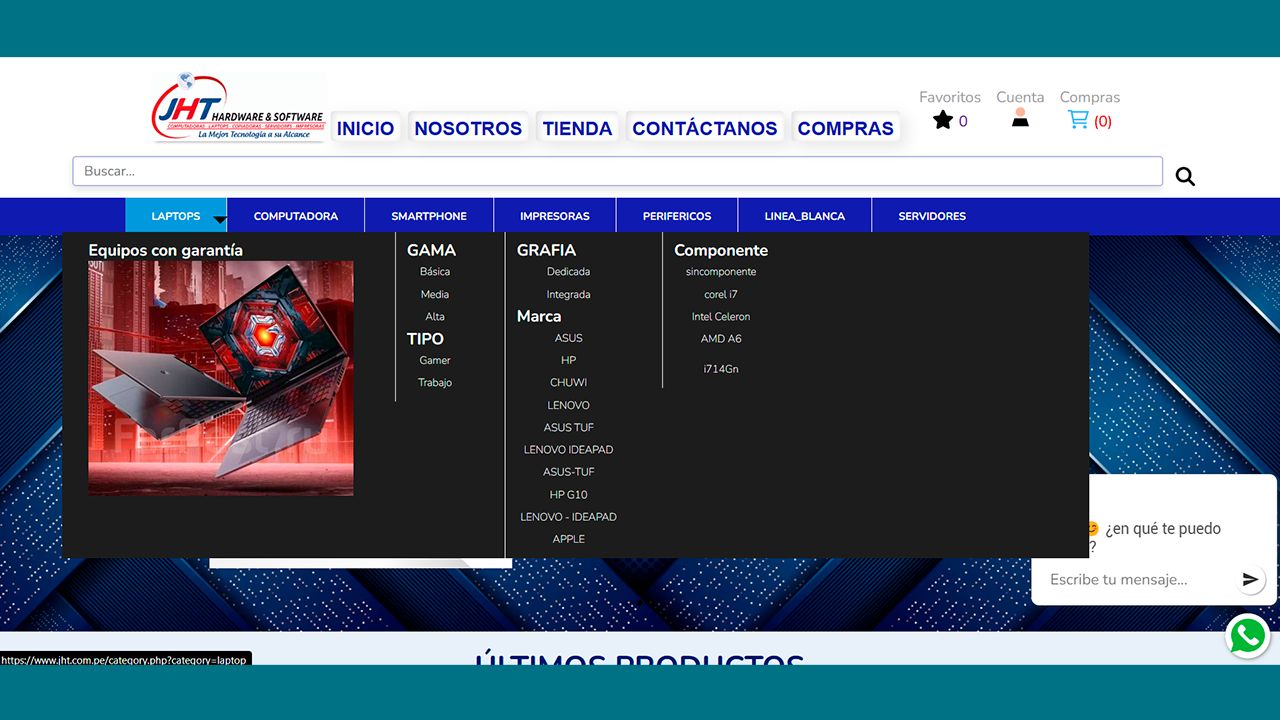
Task: Open WhatsApp chat button
Action: coord(1248,636)
